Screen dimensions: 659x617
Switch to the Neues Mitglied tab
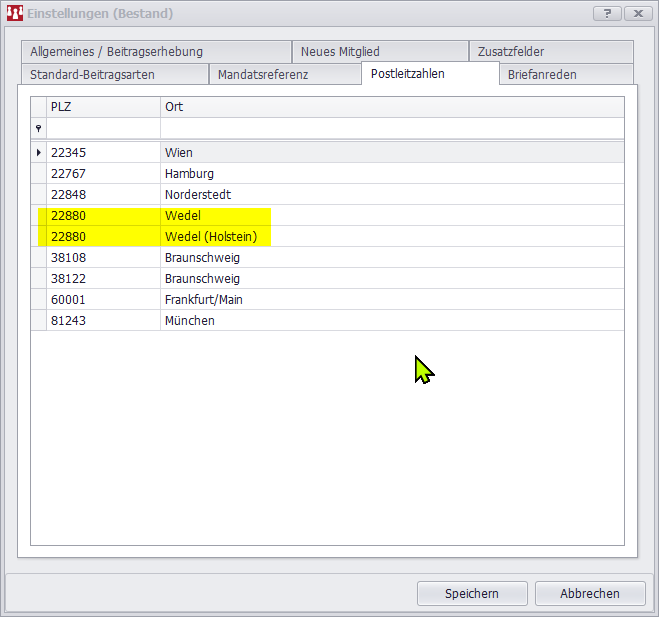(x=340, y=52)
